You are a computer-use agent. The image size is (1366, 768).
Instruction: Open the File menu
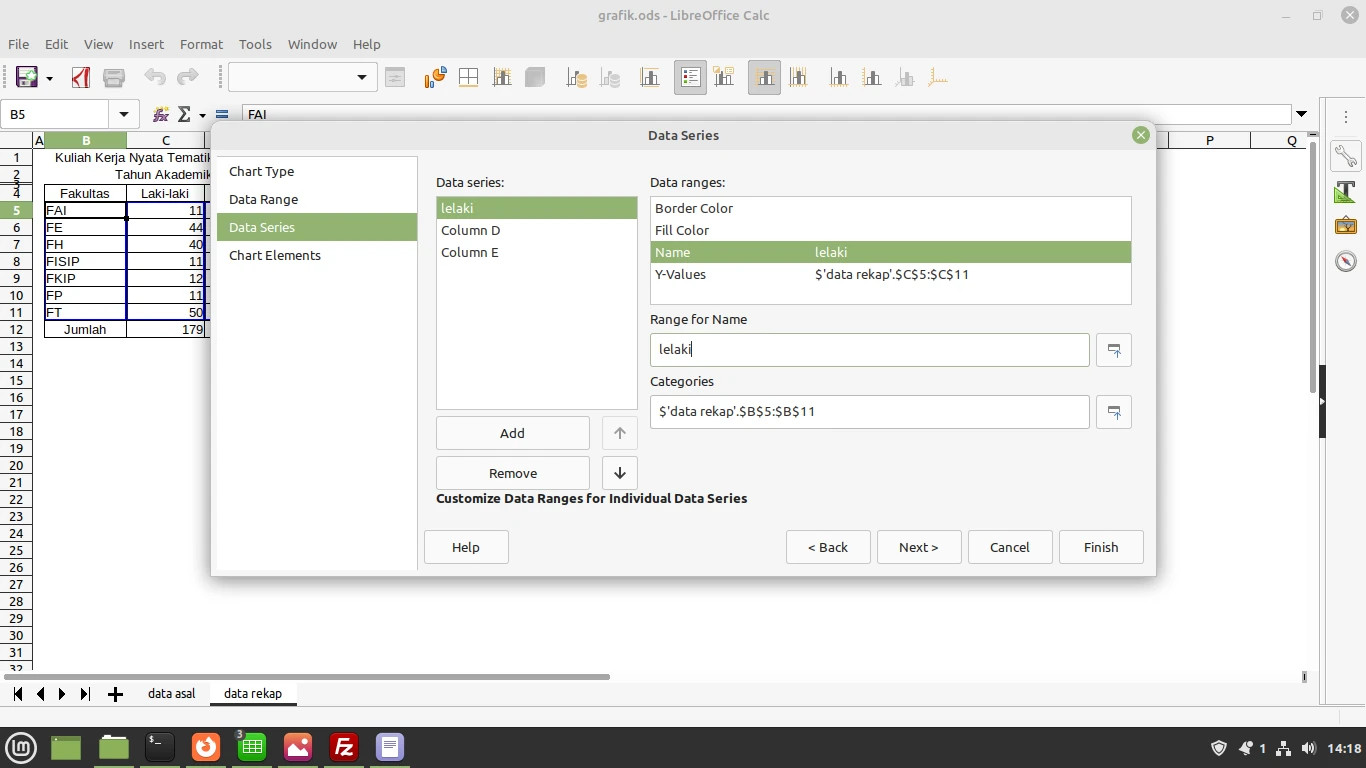[x=18, y=44]
